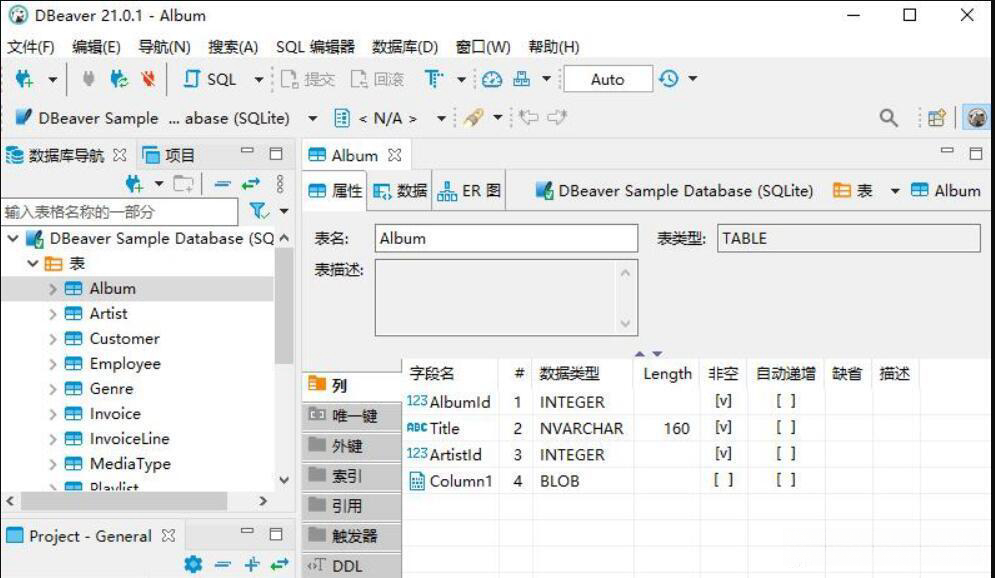
Task: Select the DDL section
Action: [352, 566]
